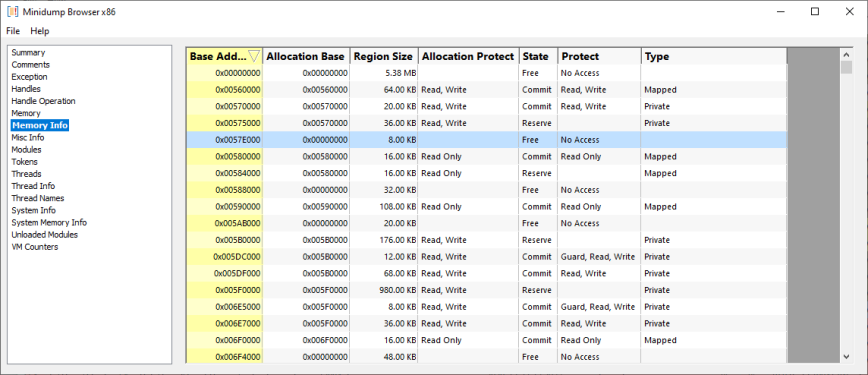
Task: Click the sort arrow in Base Address header
Action: [254, 56]
